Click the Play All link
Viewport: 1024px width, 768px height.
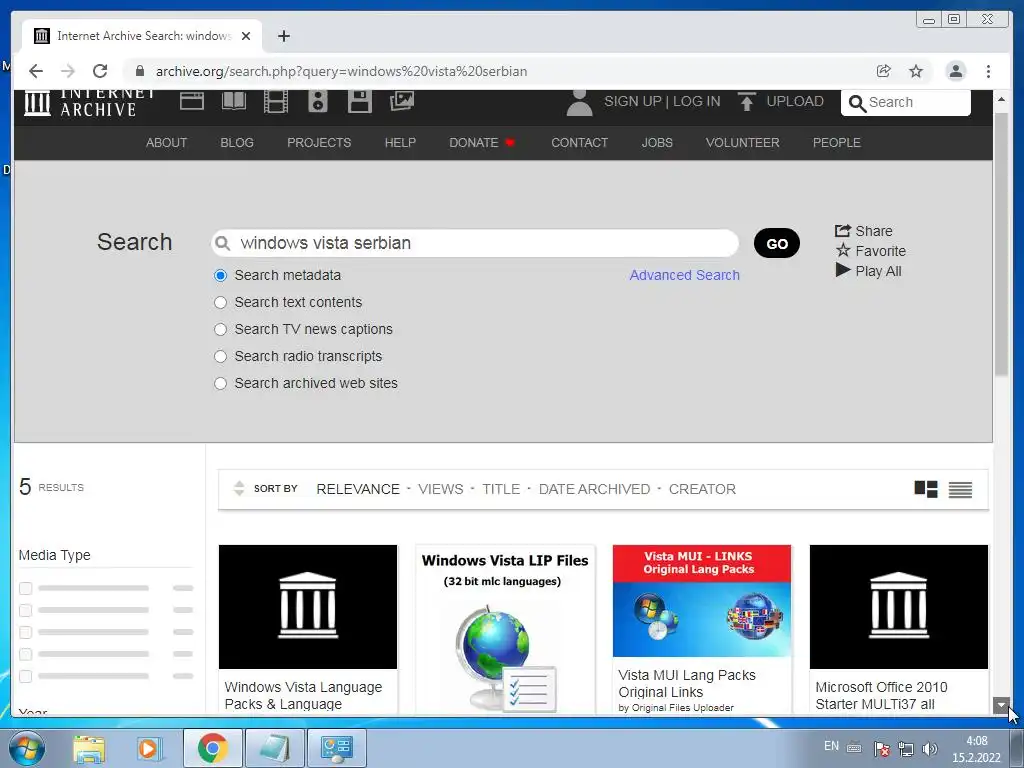869,271
